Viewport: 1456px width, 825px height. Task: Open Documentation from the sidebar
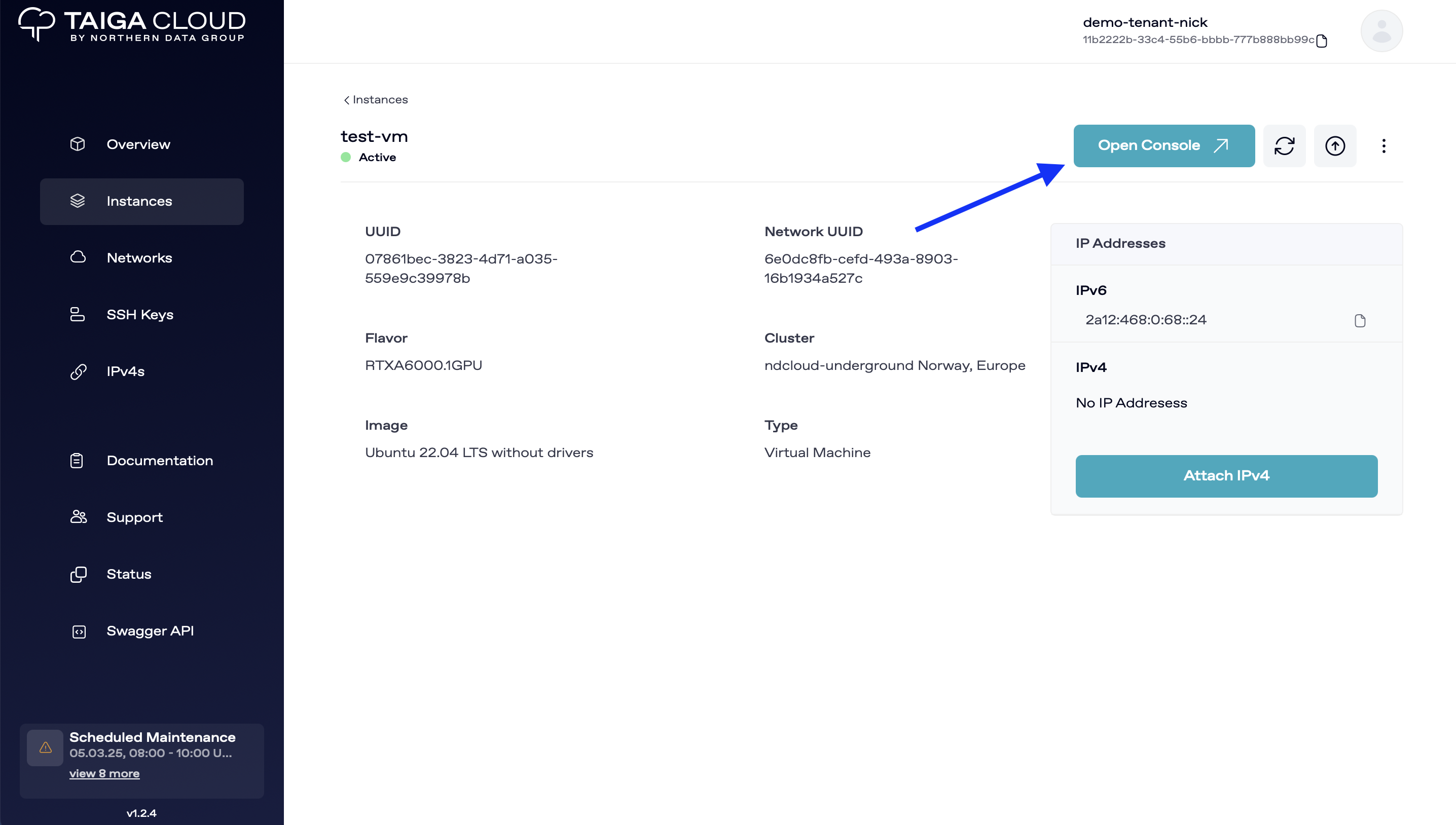[159, 461]
